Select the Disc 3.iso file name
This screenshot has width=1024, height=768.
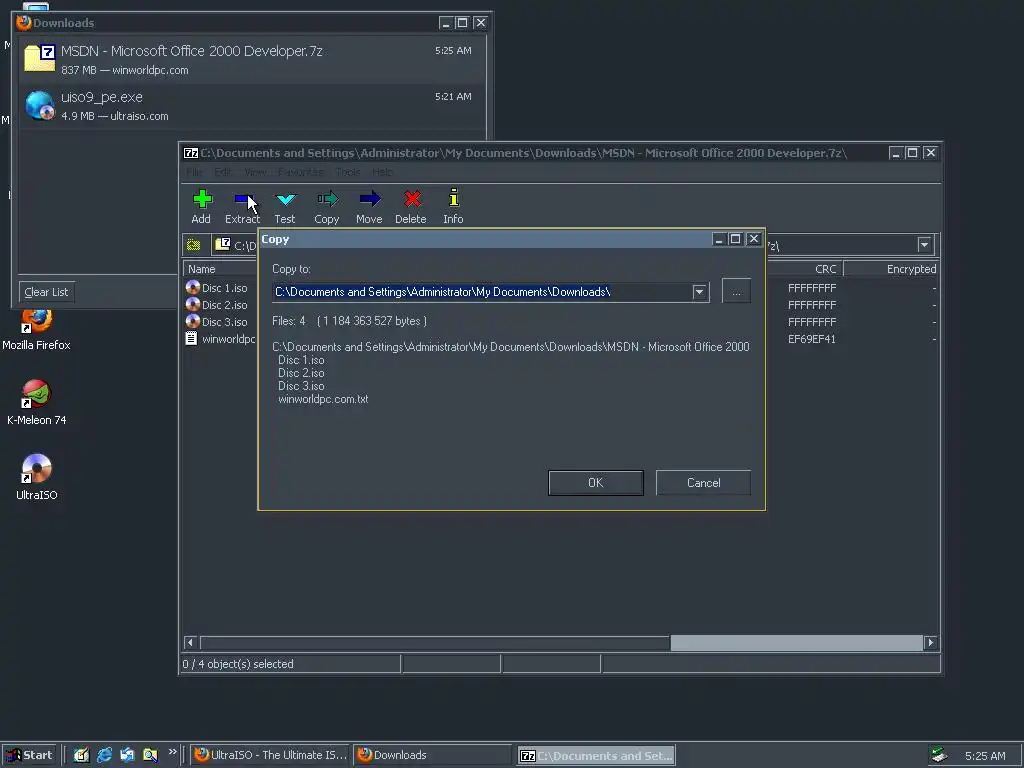pyautogui.click(x=225, y=322)
